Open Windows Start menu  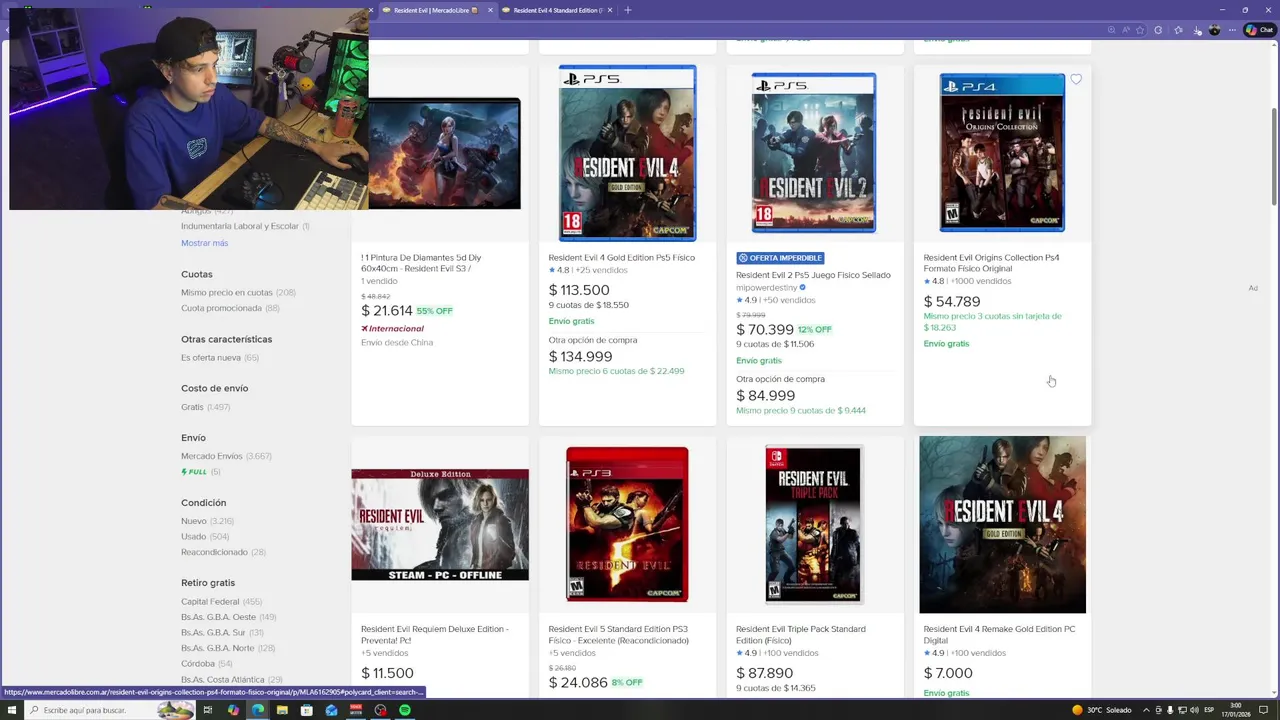coord(12,710)
